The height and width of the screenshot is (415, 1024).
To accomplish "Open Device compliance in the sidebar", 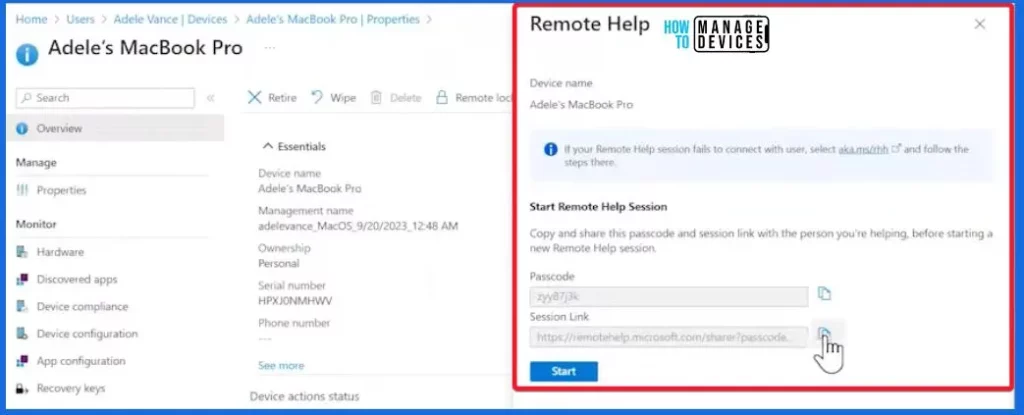I will tap(82, 307).
